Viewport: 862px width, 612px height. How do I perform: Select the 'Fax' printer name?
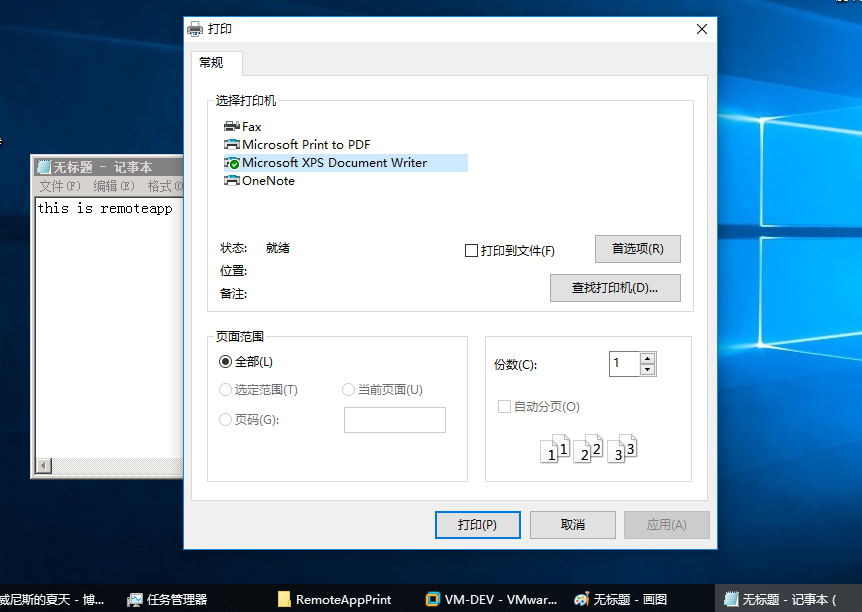coord(252,127)
